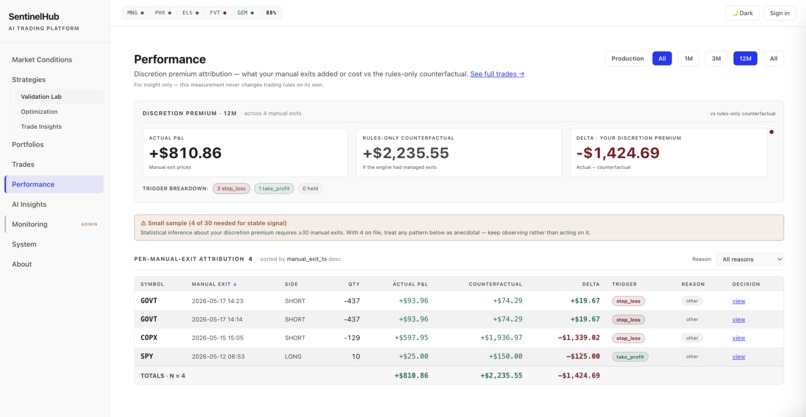Viewport: 806px width, 417px height.
Task: View decision for the COPX exit
Action: click(x=739, y=338)
